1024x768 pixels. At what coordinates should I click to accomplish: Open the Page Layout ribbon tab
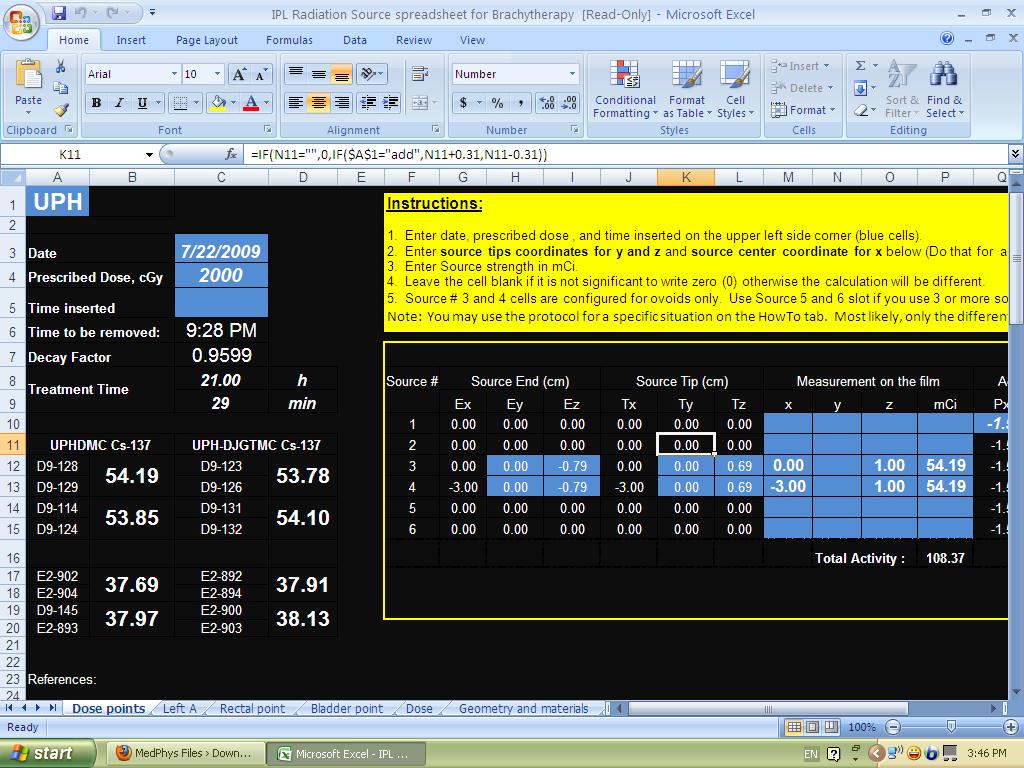pyautogui.click(x=206, y=40)
